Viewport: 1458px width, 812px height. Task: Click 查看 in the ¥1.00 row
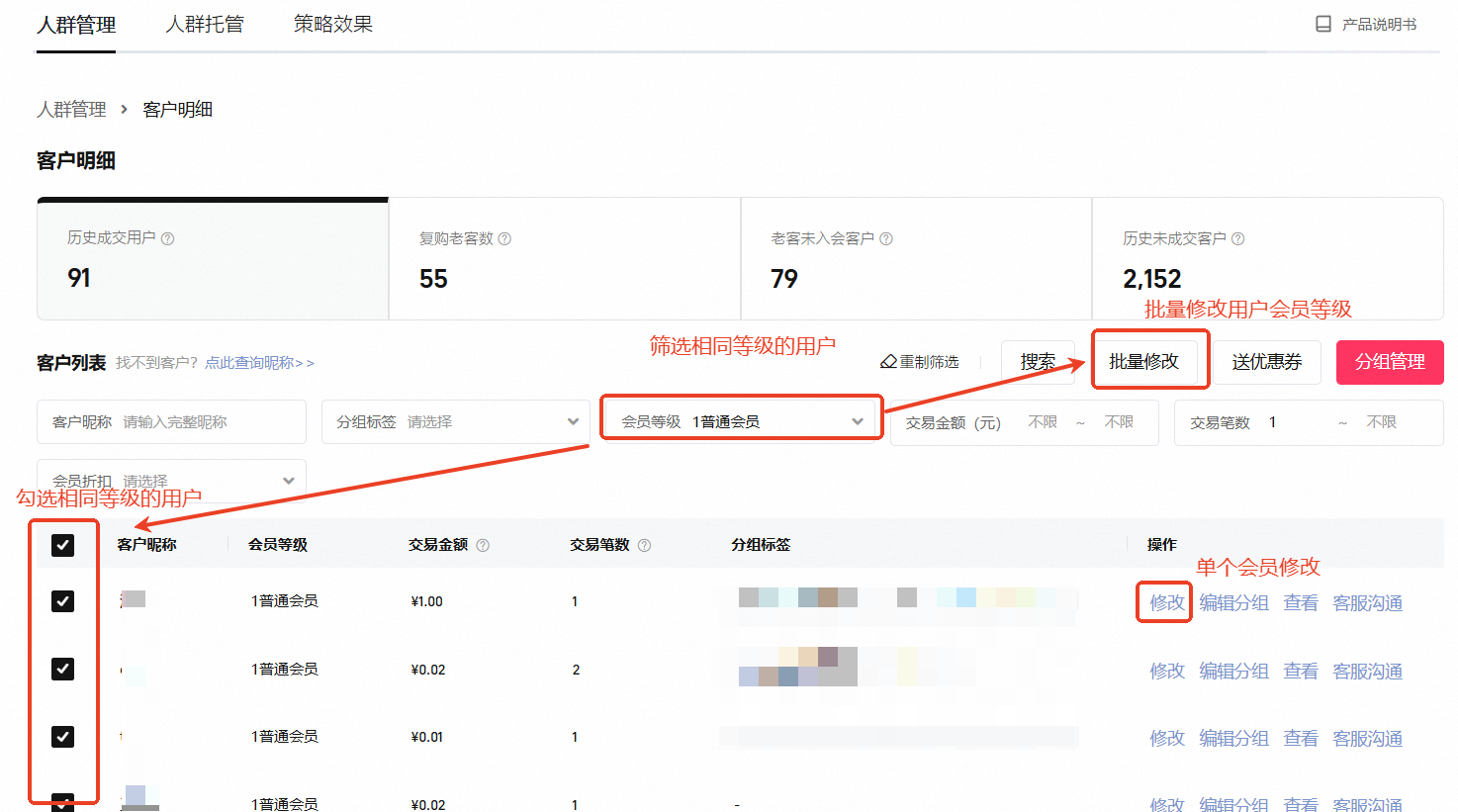tap(1301, 602)
